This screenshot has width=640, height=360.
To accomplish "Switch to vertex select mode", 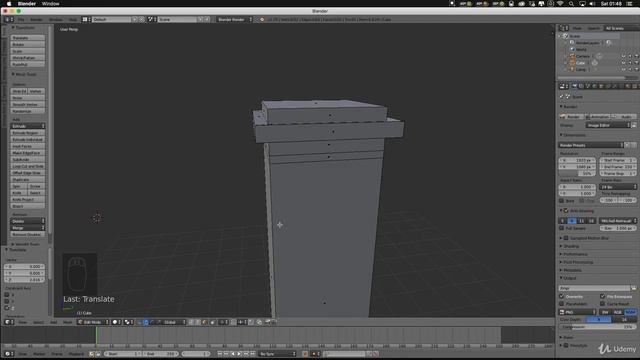I will point(191,322).
